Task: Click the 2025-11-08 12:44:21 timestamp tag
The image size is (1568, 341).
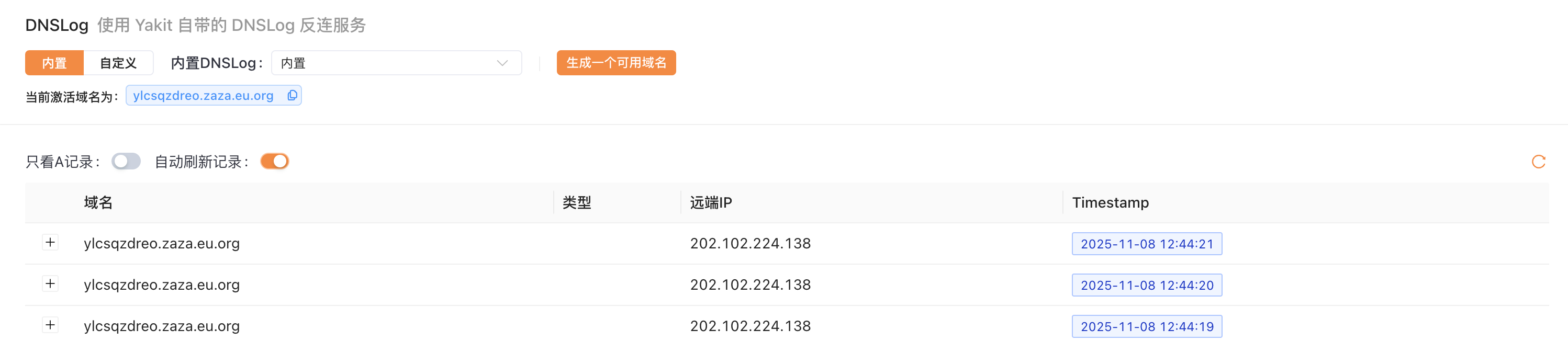Action: (x=1146, y=244)
